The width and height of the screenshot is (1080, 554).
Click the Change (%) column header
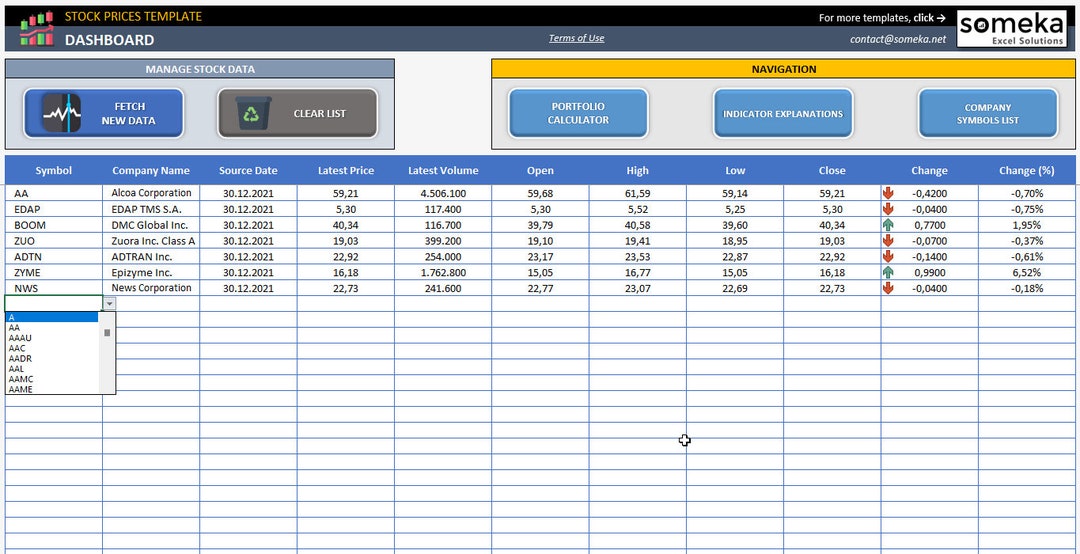point(1026,170)
